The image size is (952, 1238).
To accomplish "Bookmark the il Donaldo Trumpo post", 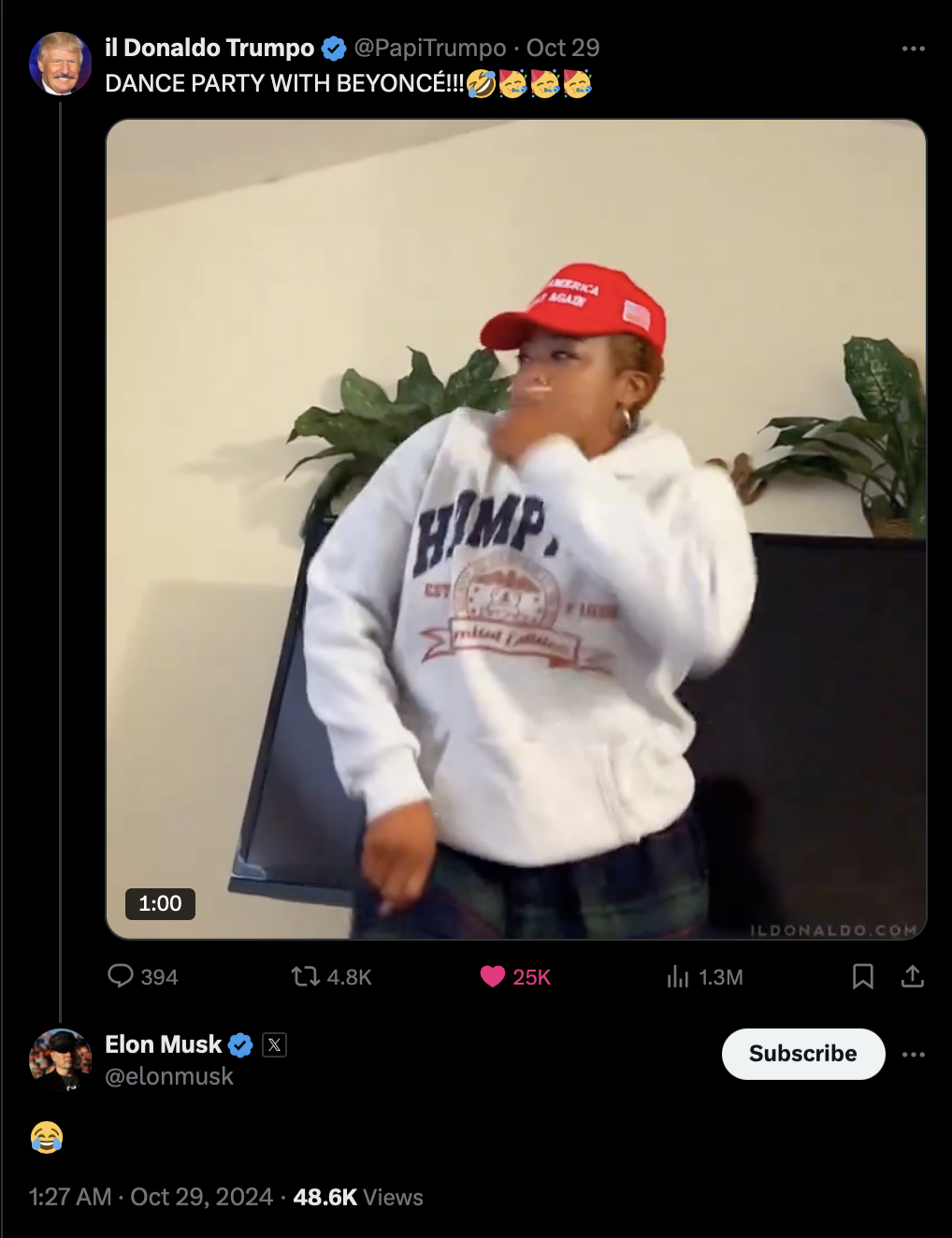I will coord(863,977).
